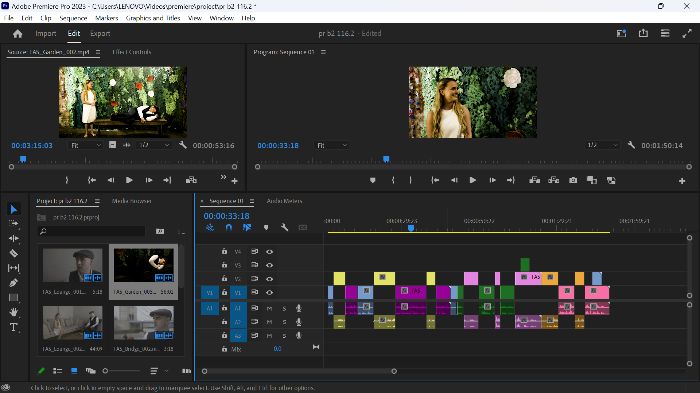Switch to the Effect Controls tab

[x=132, y=52]
